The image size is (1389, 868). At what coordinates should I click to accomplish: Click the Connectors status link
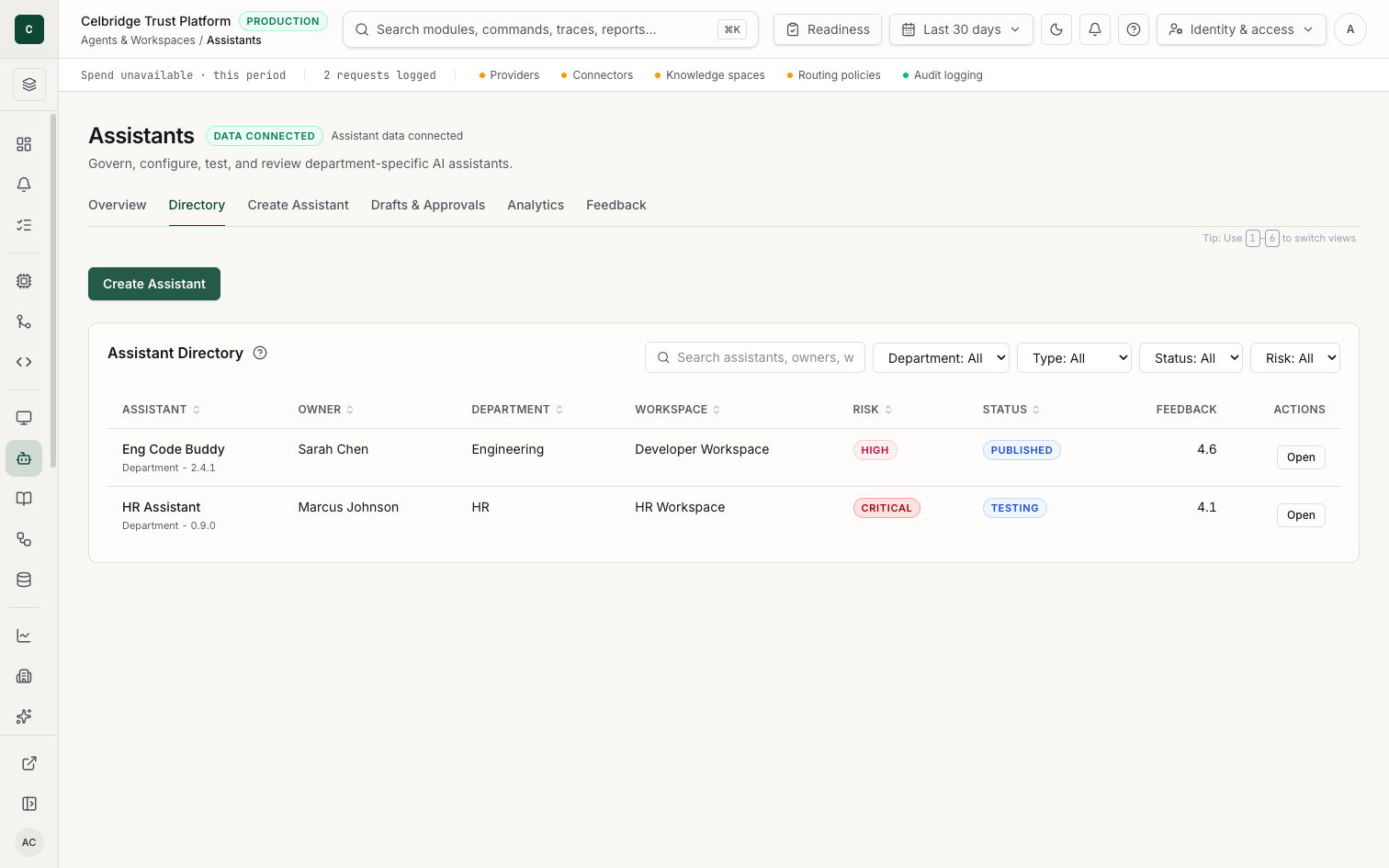pyautogui.click(x=597, y=75)
